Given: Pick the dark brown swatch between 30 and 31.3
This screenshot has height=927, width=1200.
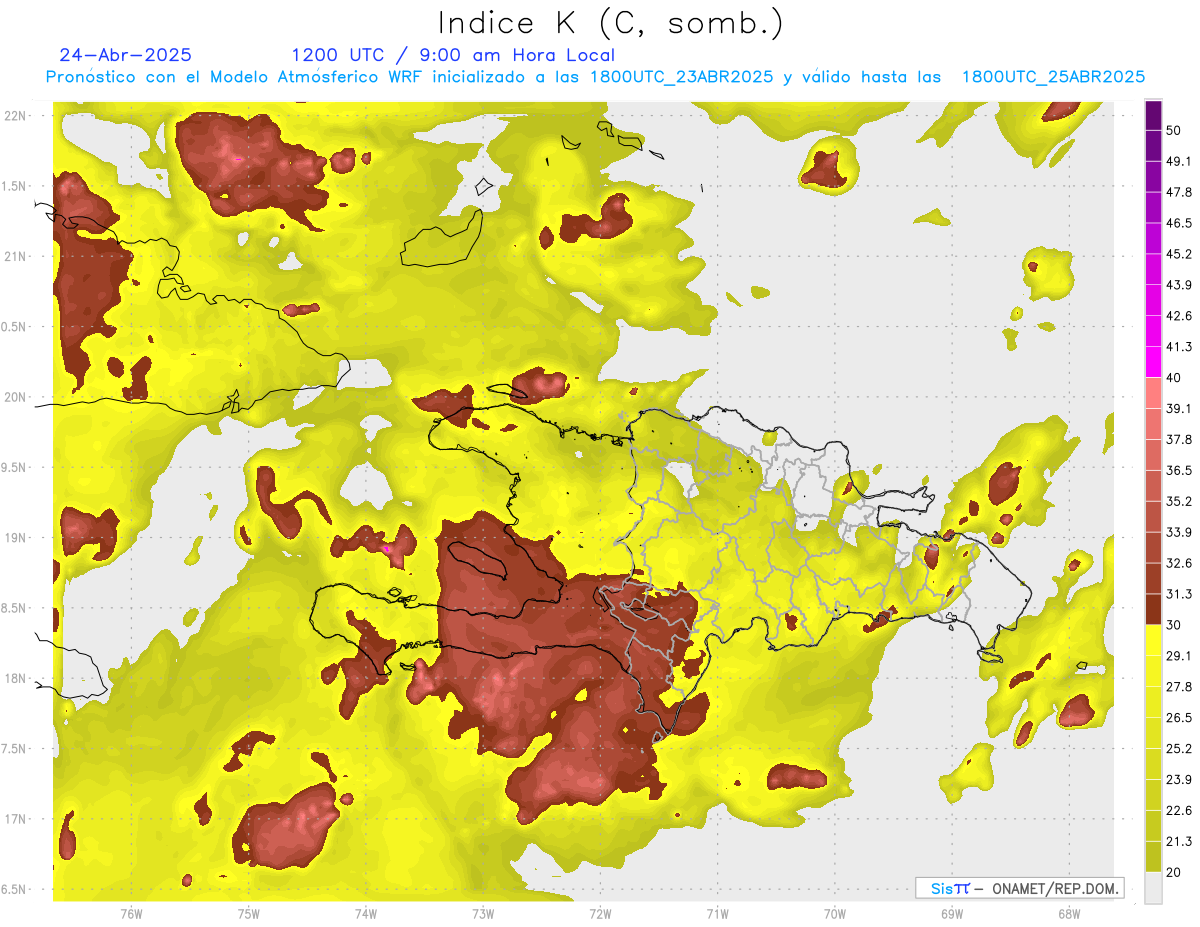Looking at the screenshot, I should (1153, 610).
